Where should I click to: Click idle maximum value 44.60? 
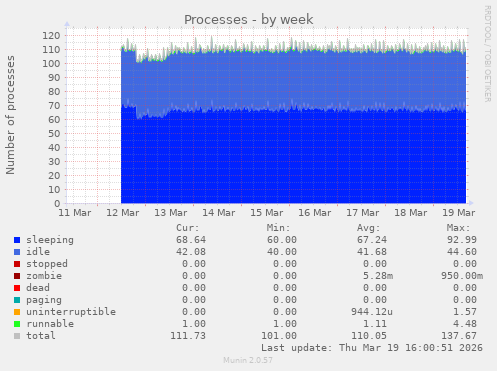coord(462,252)
